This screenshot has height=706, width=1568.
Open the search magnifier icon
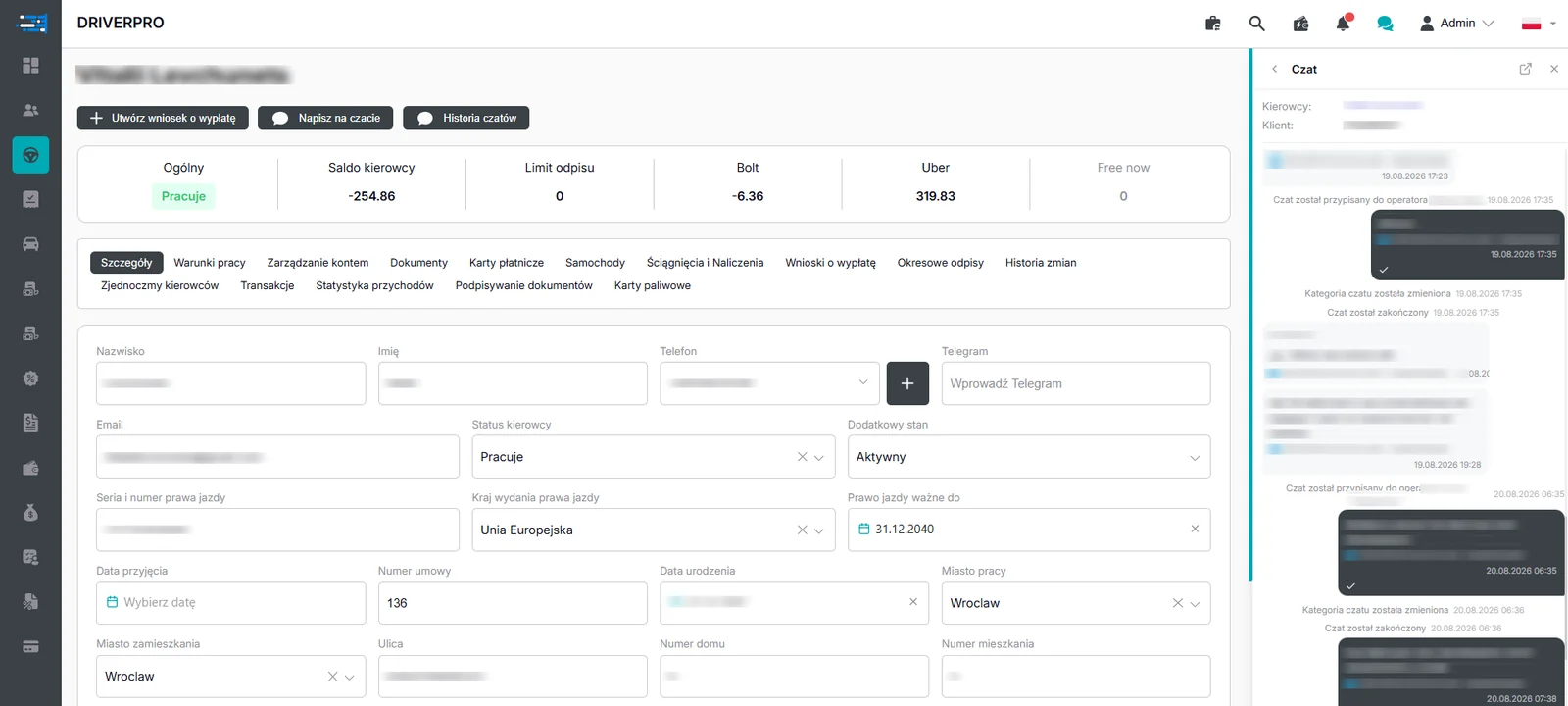coord(1256,24)
